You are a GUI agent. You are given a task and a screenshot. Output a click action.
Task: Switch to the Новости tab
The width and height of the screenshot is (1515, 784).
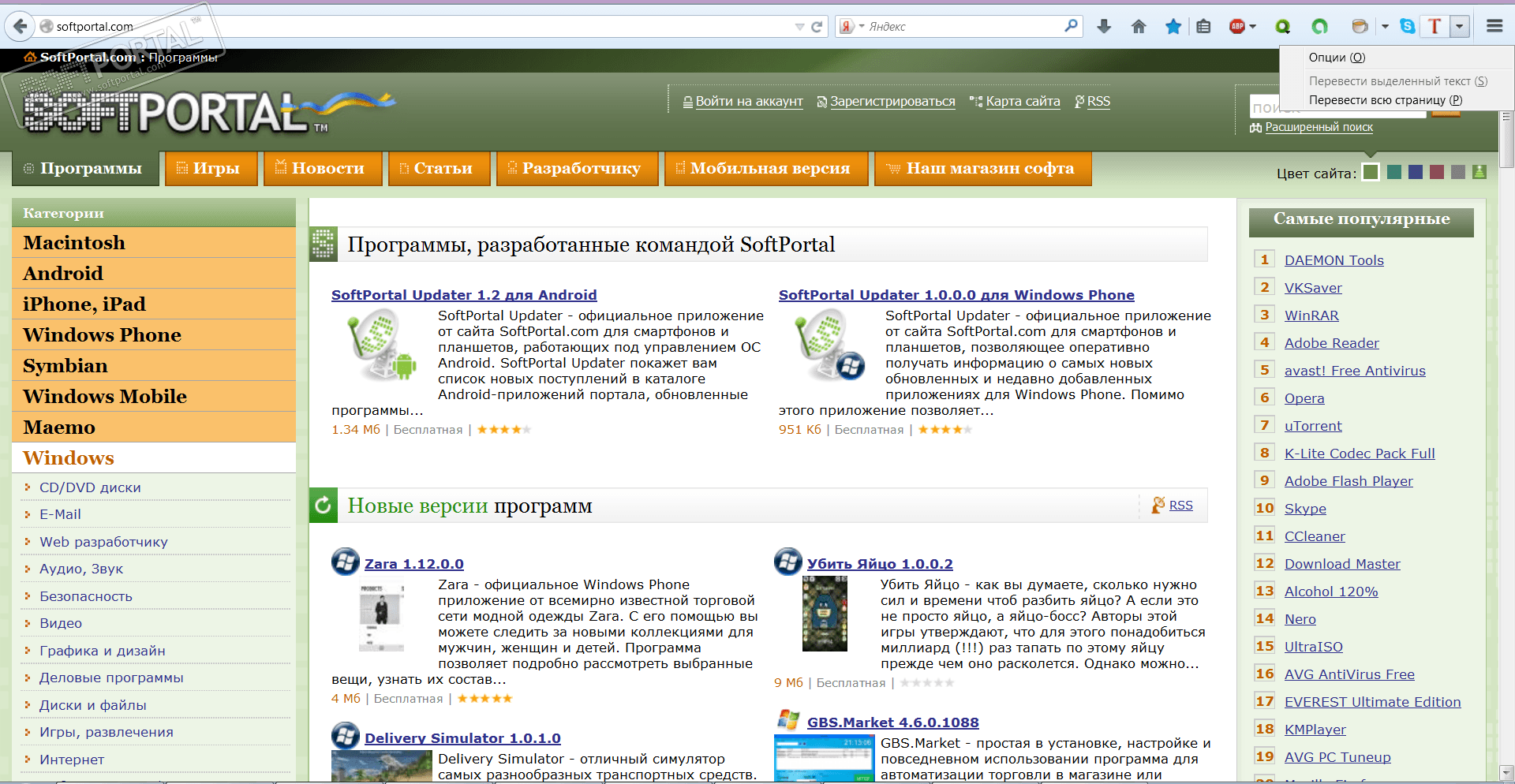323,168
